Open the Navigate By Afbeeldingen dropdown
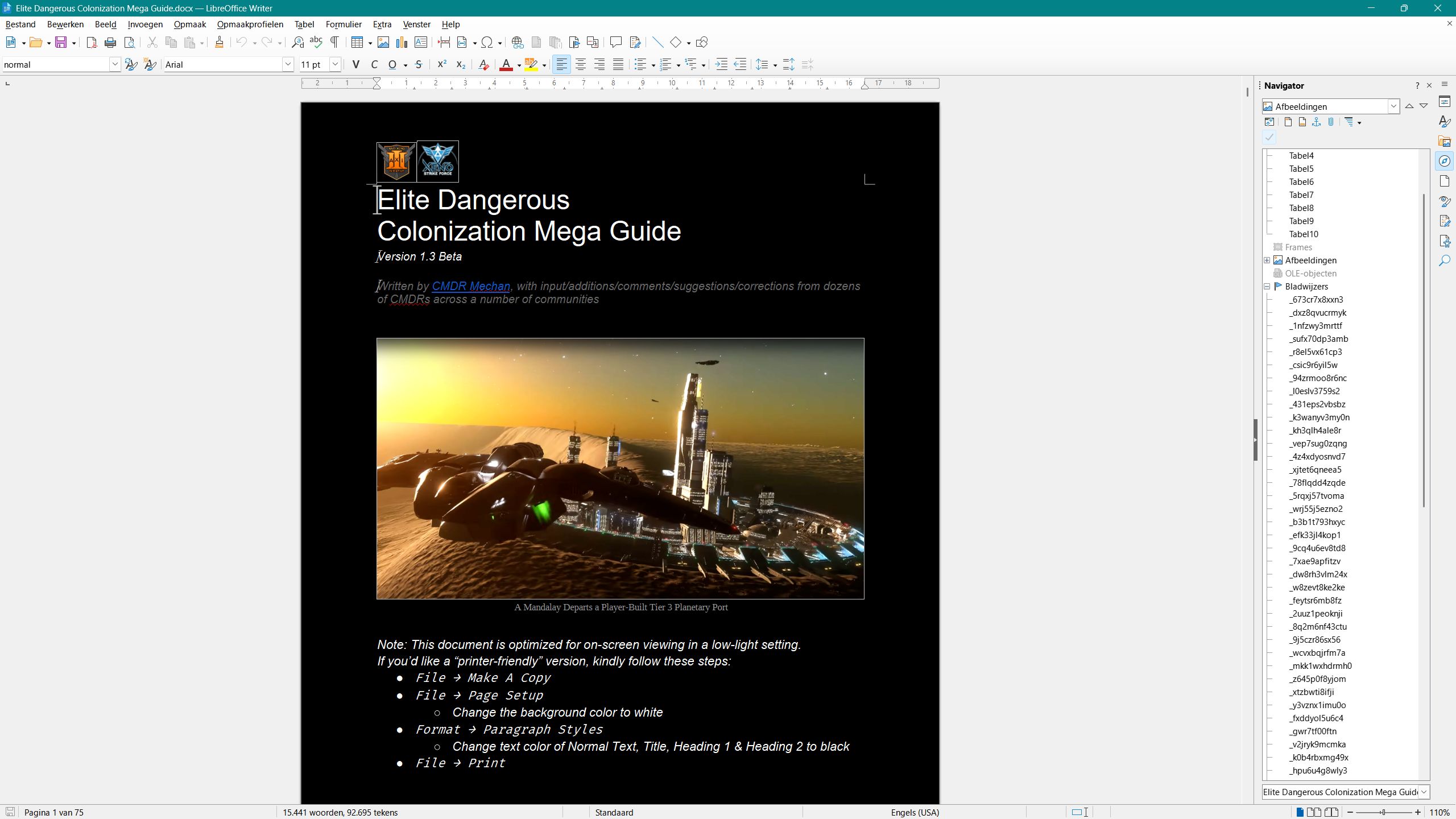Screen dimensions: 1456x819 [x=1393, y=106]
